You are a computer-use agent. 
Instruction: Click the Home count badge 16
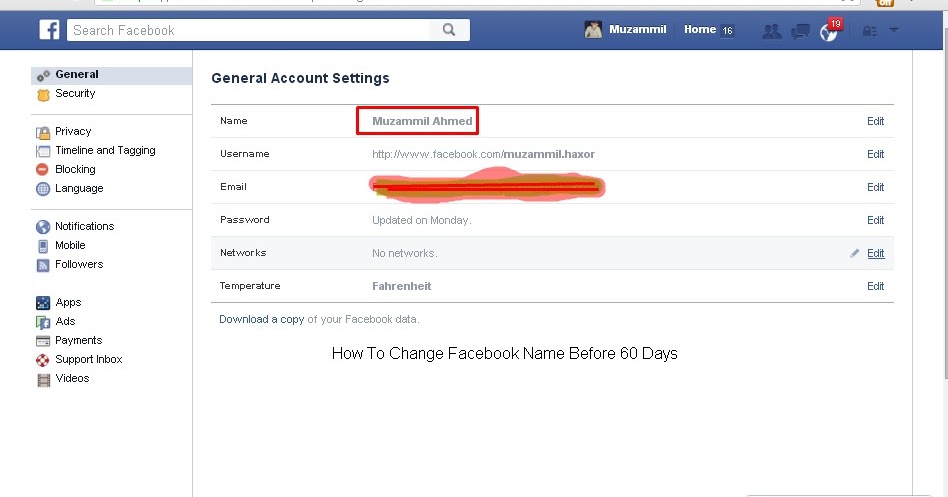tap(727, 30)
